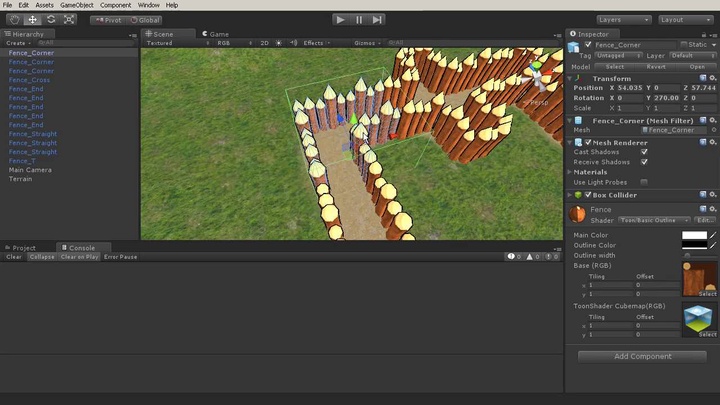Switch to the Project tab
The height and width of the screenshot is (405, 720).
point(23,247)
